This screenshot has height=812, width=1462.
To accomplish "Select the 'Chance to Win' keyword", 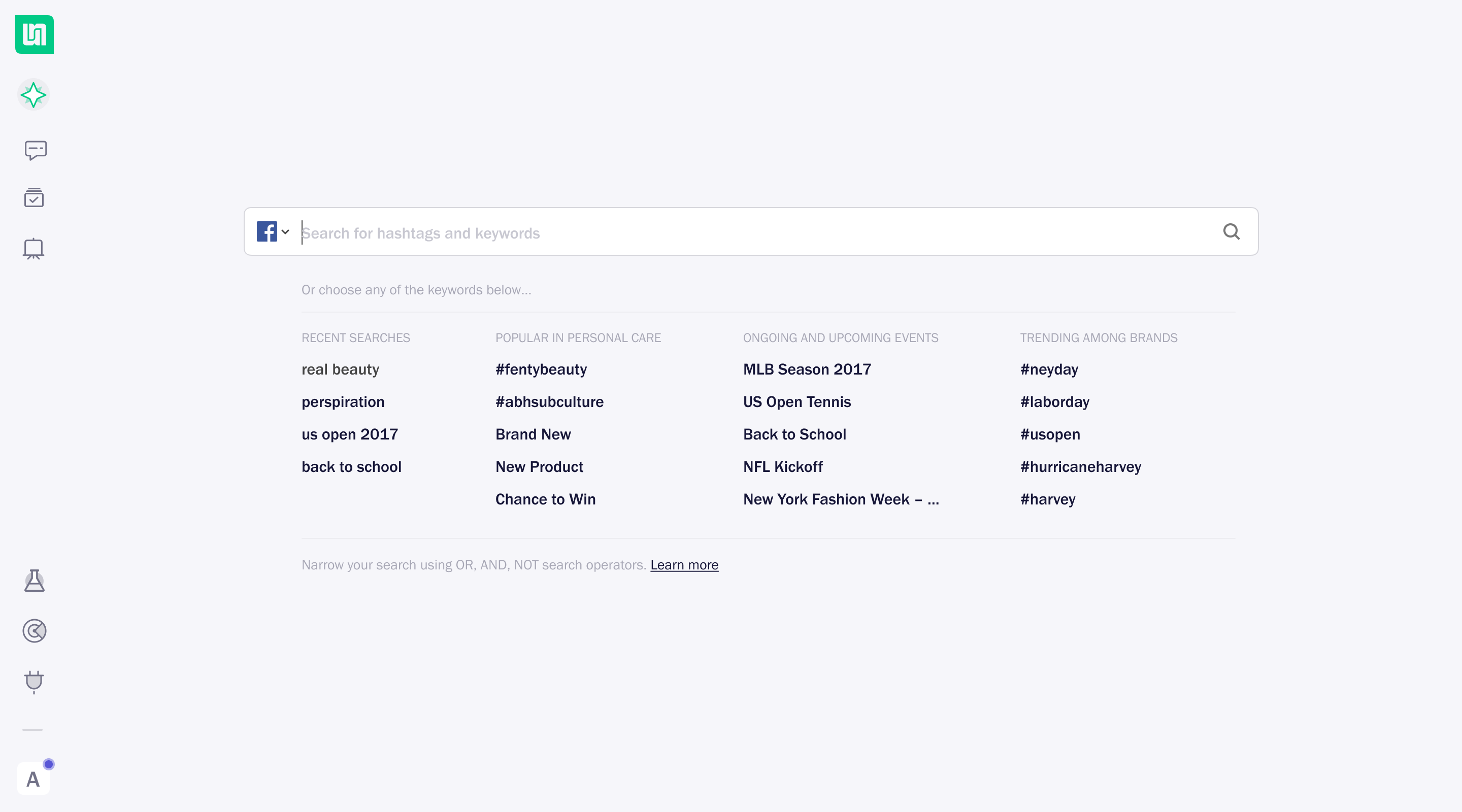I will pyautogui.click(x=545, y=499).
